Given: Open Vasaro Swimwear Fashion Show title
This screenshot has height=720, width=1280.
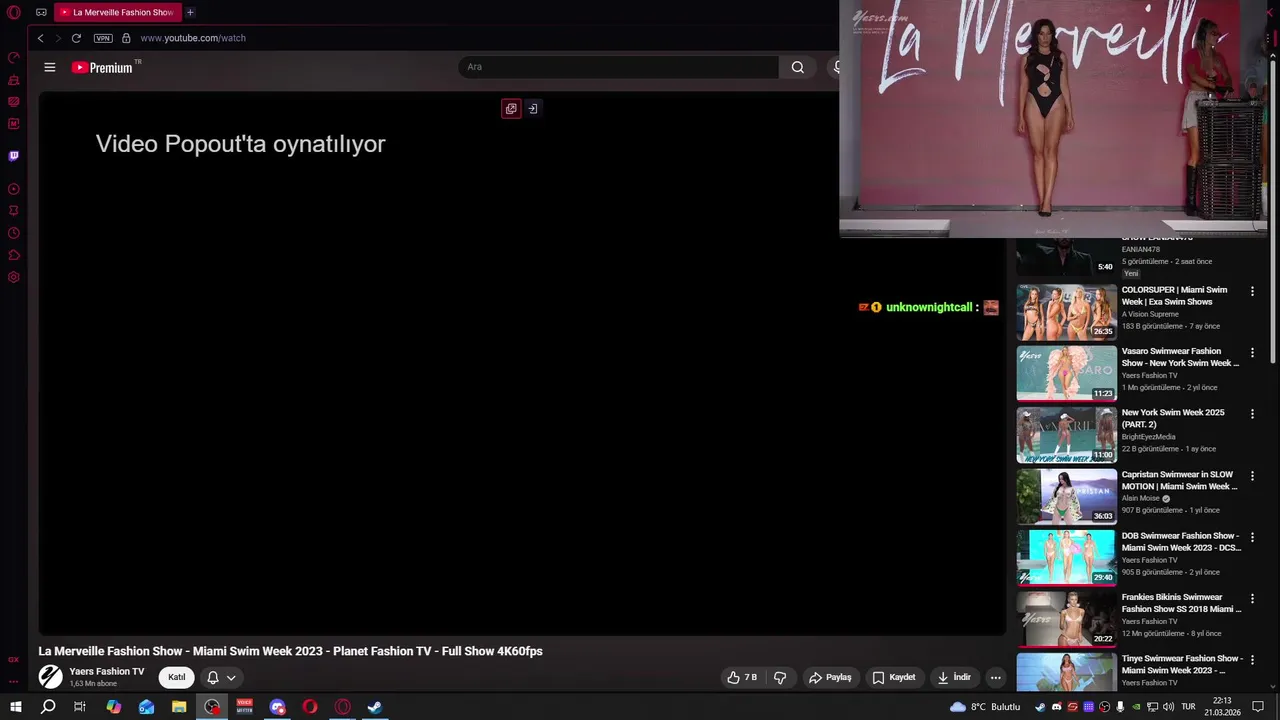Looking at the screenshot, I should click(1180, 357).
